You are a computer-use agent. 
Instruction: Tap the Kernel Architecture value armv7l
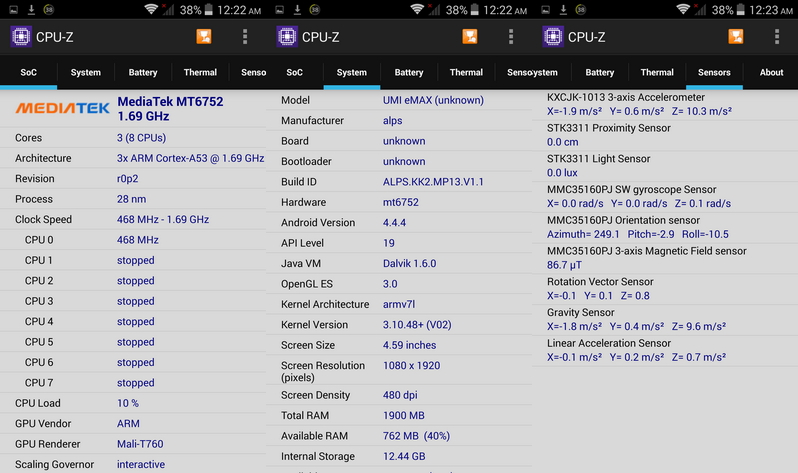tap(399, 304)
